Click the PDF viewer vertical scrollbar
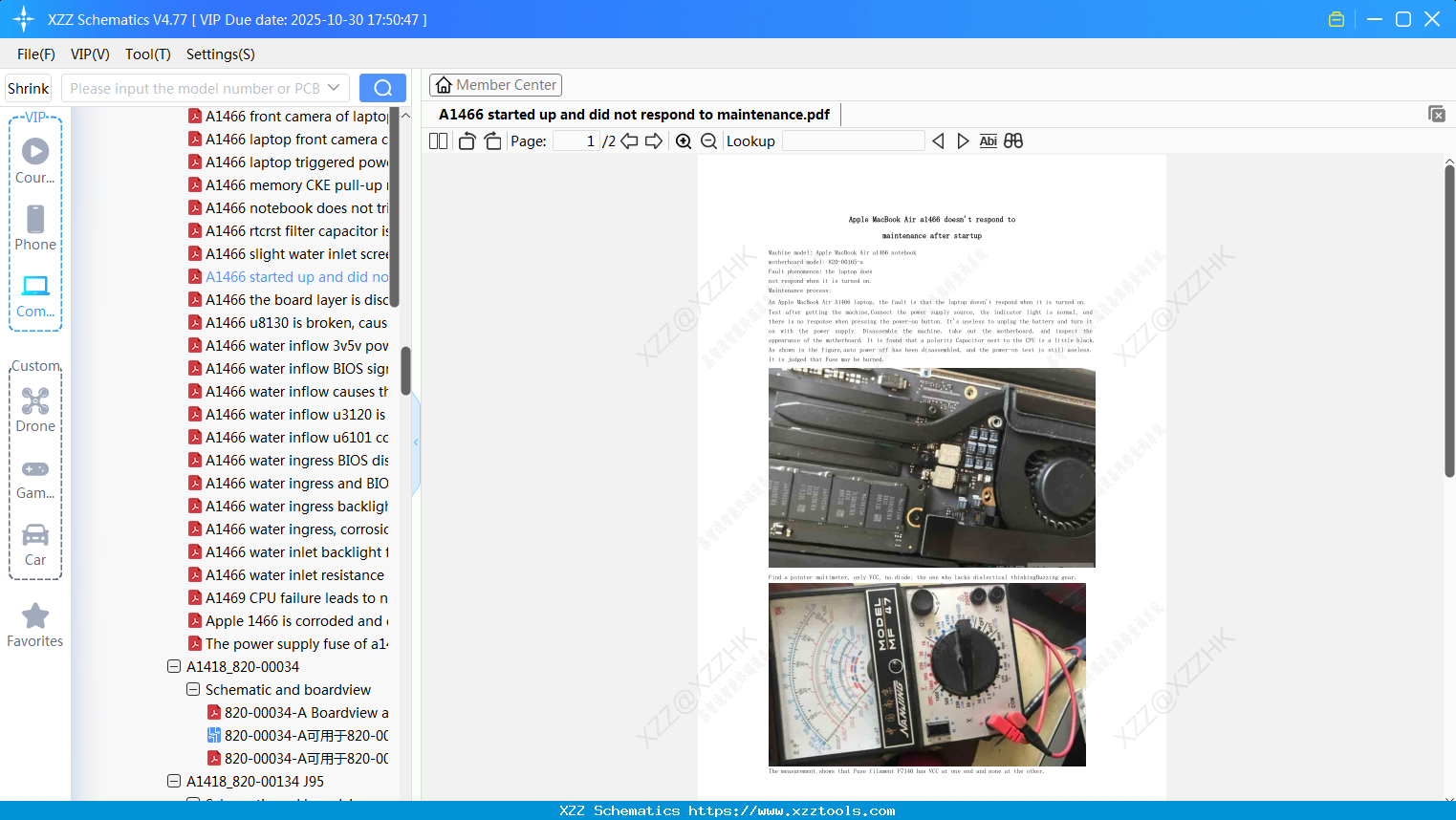Screen dimensions: 1456x820 coord(1449,320)
